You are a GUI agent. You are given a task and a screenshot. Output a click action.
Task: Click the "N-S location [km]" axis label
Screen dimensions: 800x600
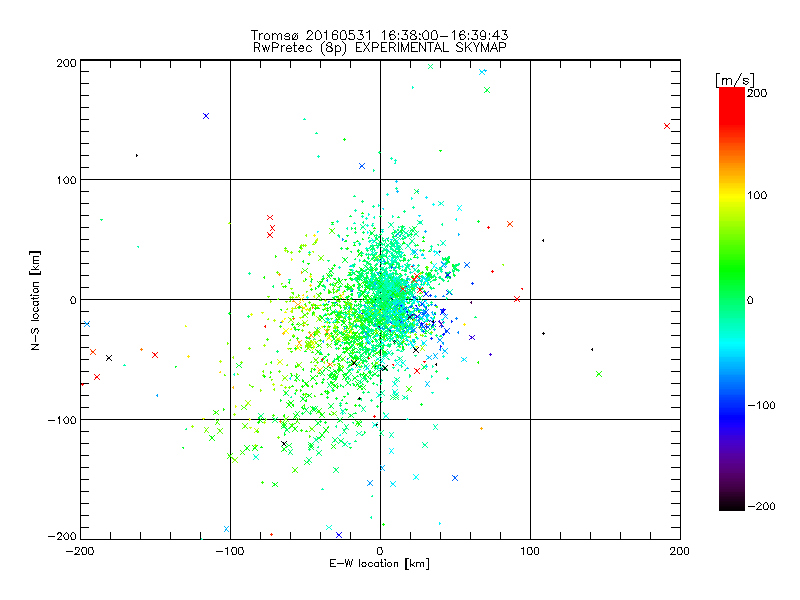(x=35, y=301)
